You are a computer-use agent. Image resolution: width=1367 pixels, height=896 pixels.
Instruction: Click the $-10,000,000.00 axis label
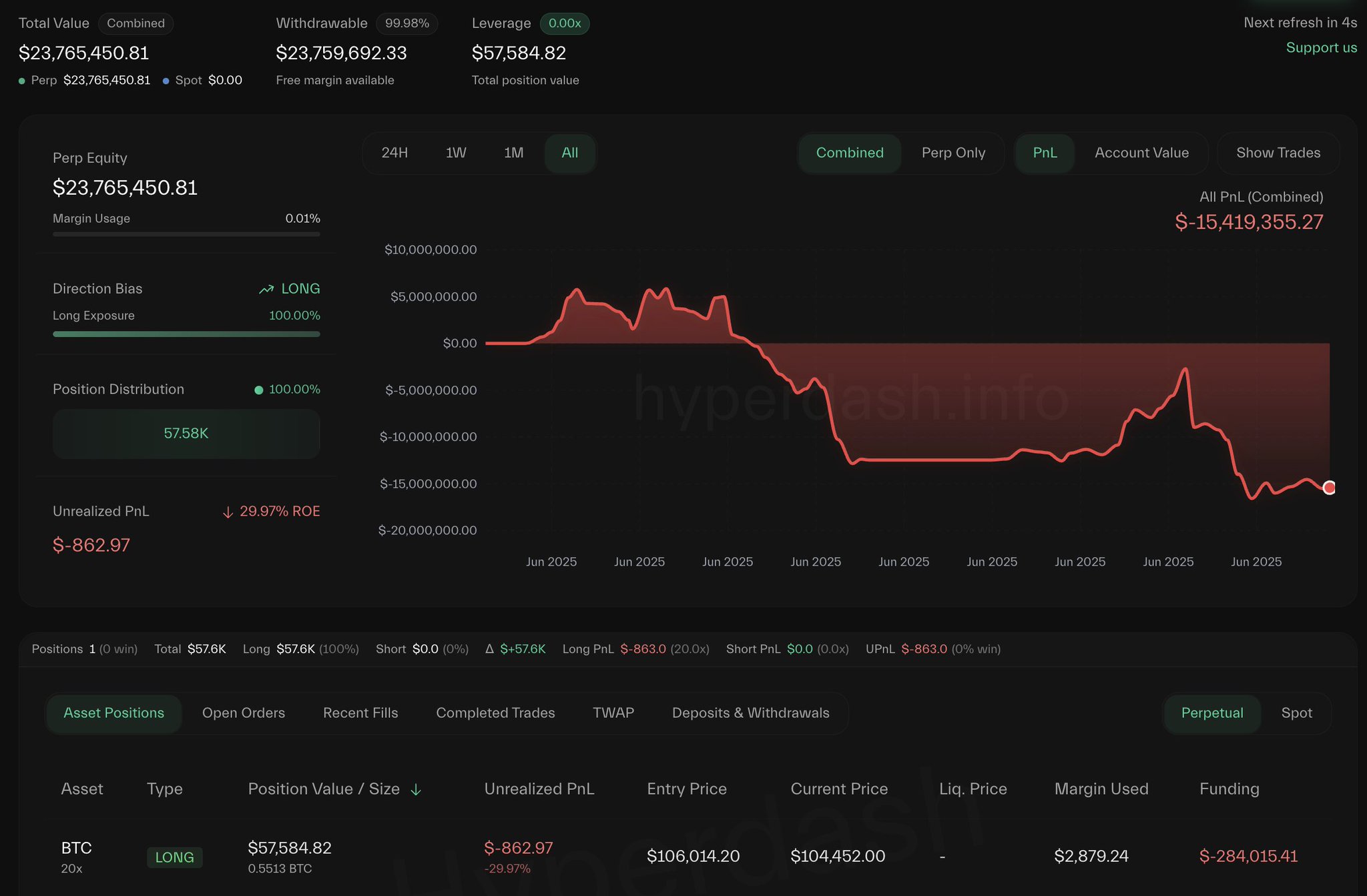pyautogui.click(x=428, y=437)
